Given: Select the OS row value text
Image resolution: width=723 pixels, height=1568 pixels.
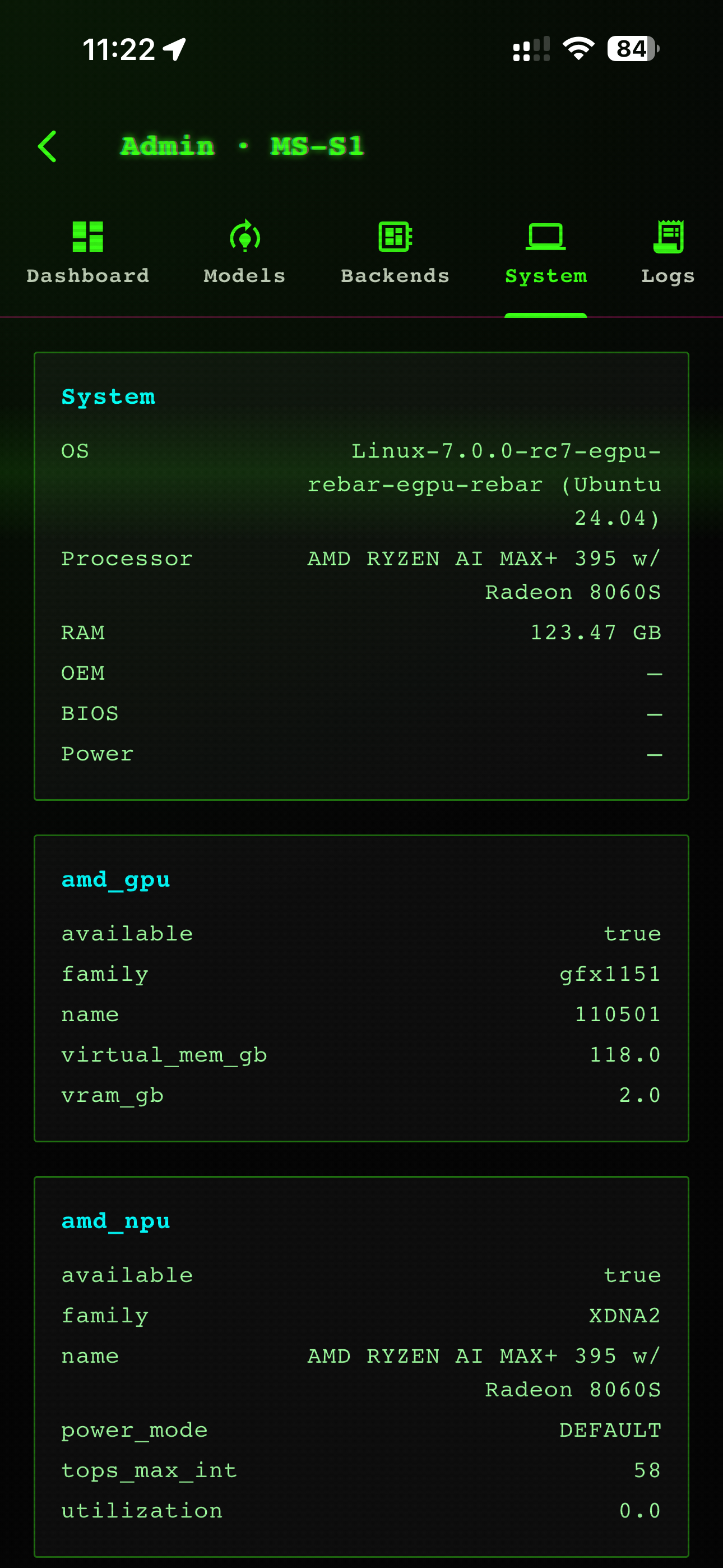Looking at the screenshot, I should click(x=484, y=485).
